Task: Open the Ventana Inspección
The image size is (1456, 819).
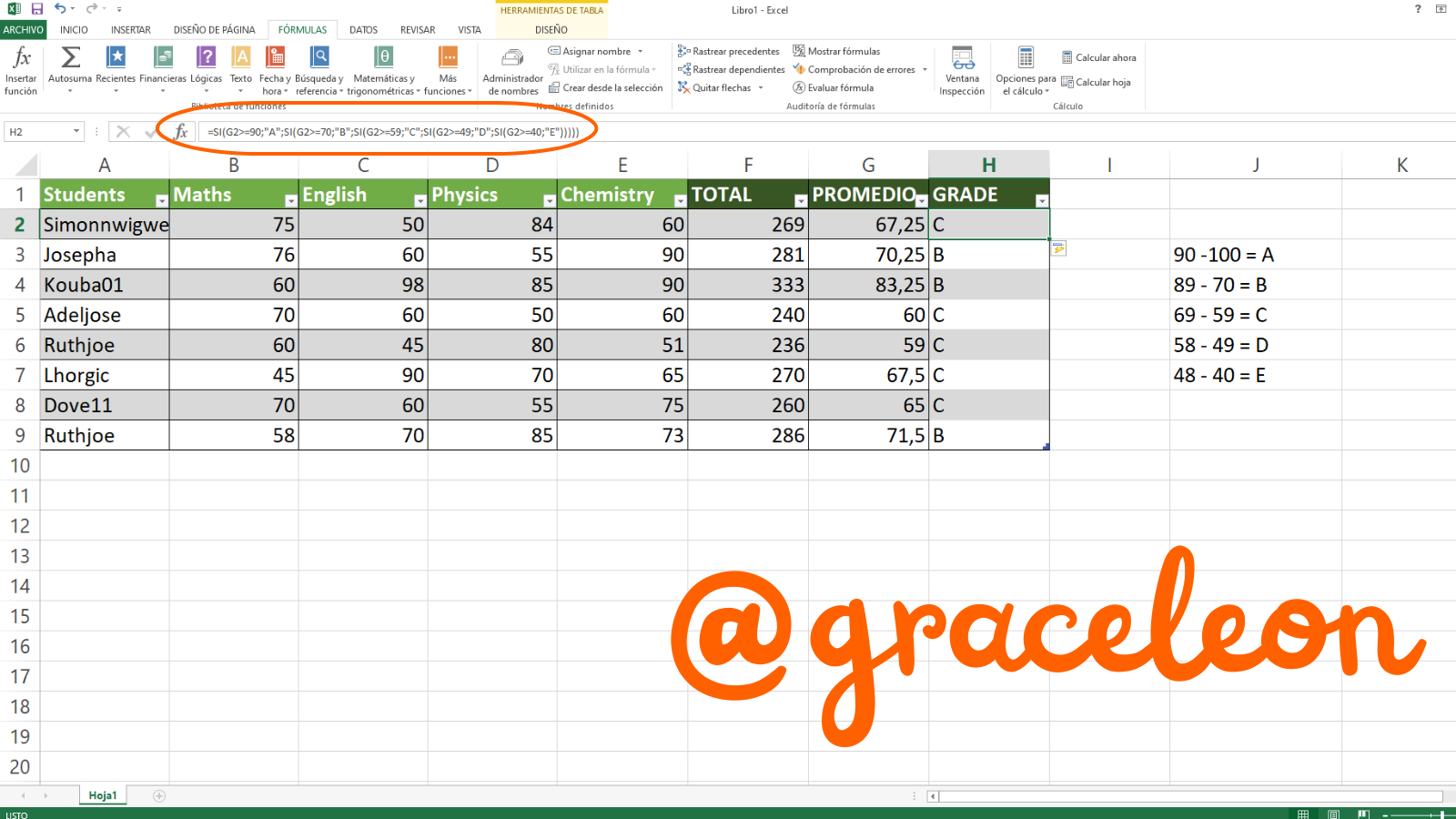Action: (x=962, y=71)
